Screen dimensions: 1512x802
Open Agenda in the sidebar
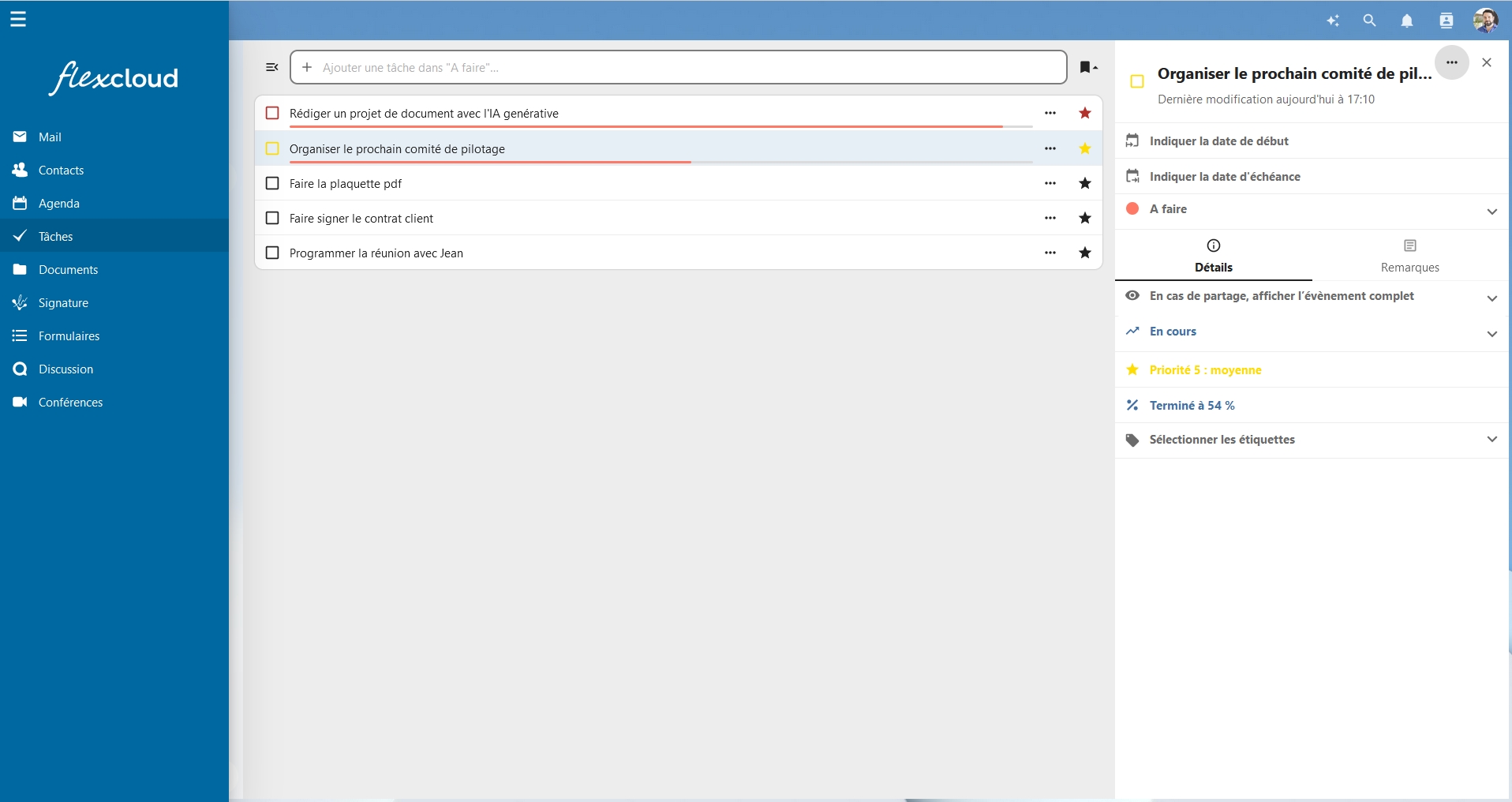tap(114, 203)
